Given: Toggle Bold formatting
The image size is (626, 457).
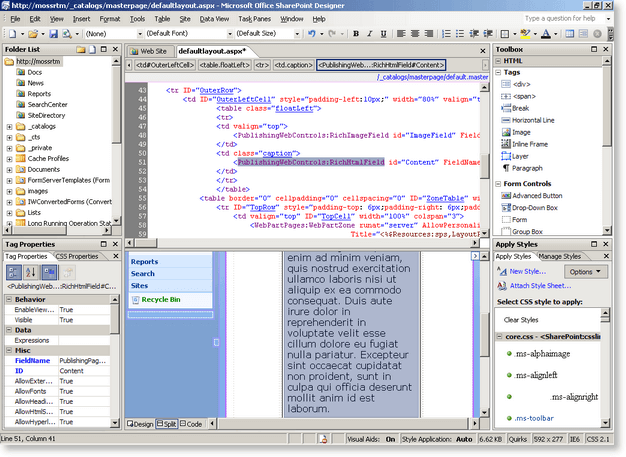Looking at the screenshot, I should (x=356, y=34).
